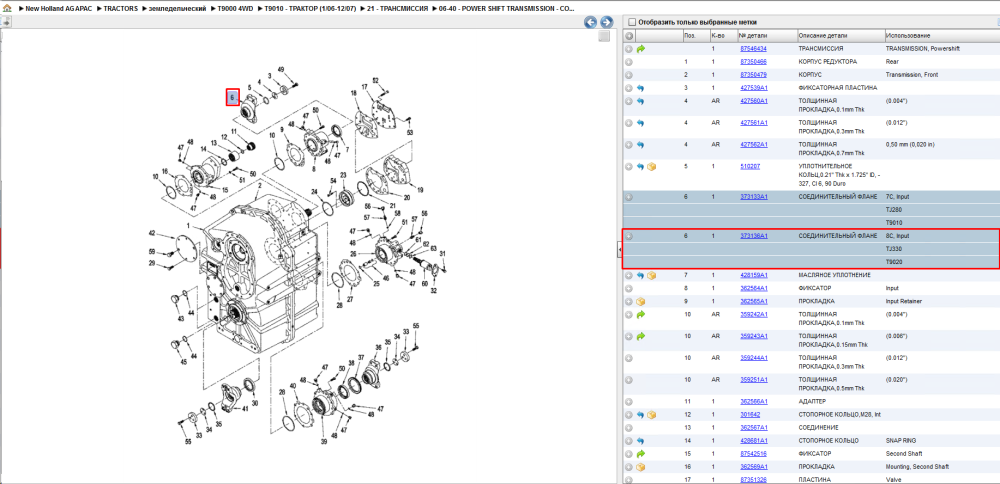Open part number link 510207
The width and height of the screenshot is (1000, 484).
[x=749, y=166]
